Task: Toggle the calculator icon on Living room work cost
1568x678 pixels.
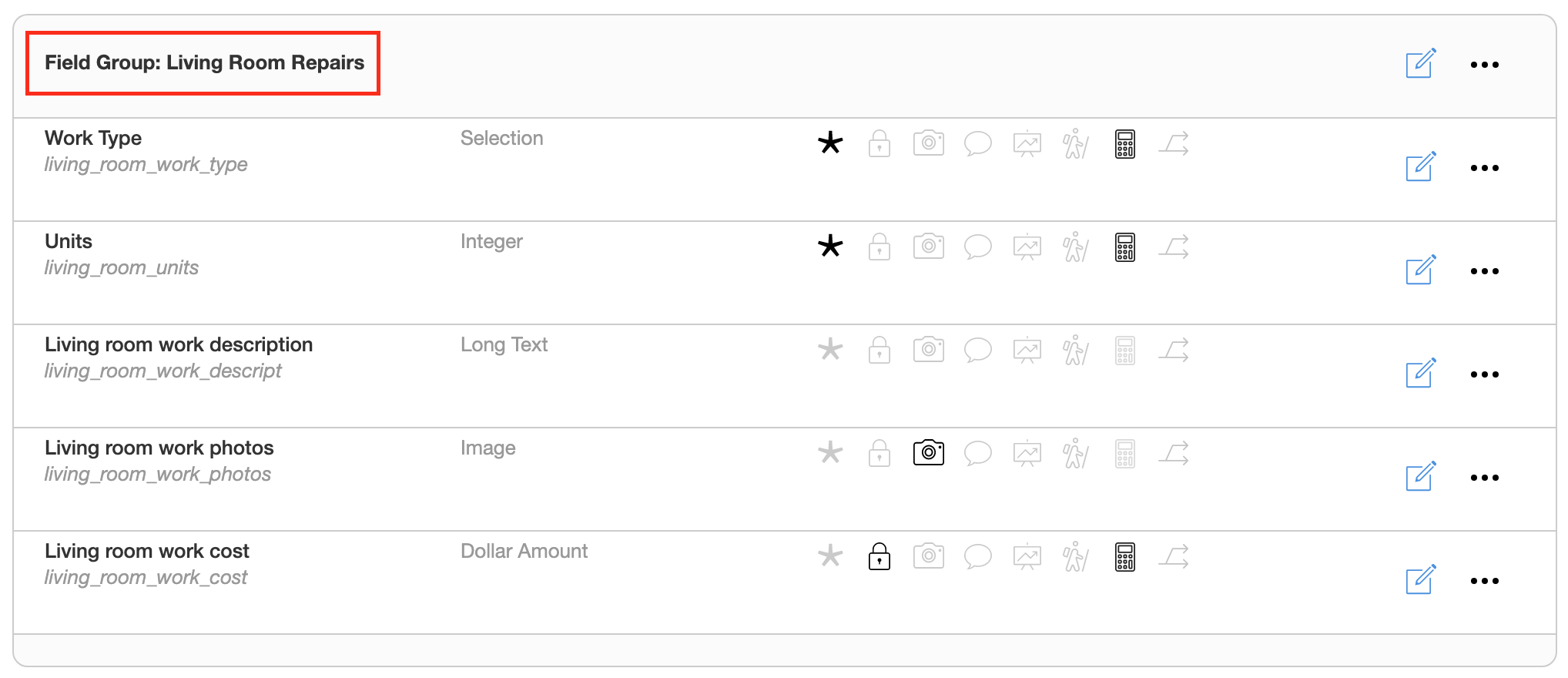Action: (x=1124, y=557)
